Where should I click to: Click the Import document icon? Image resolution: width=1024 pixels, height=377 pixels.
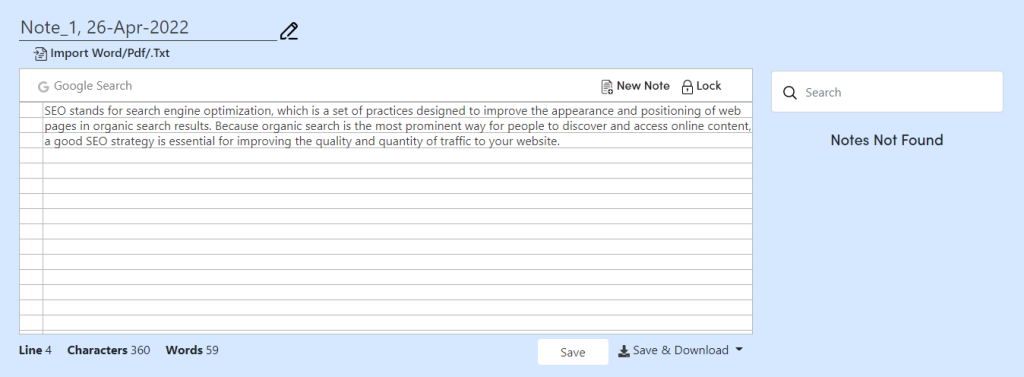(x=40, y=54)
